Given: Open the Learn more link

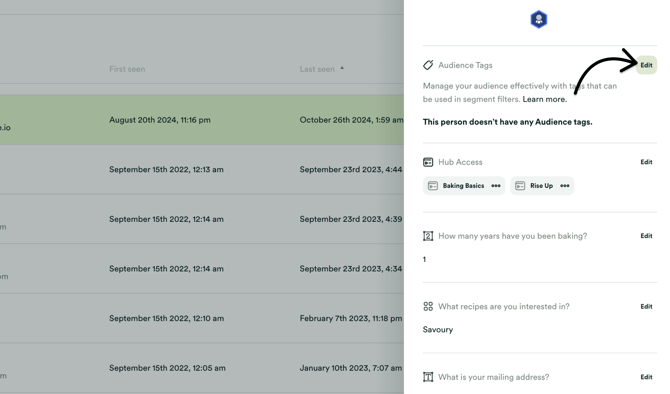Looking at the screenshot, I should (x=544, y=99).
